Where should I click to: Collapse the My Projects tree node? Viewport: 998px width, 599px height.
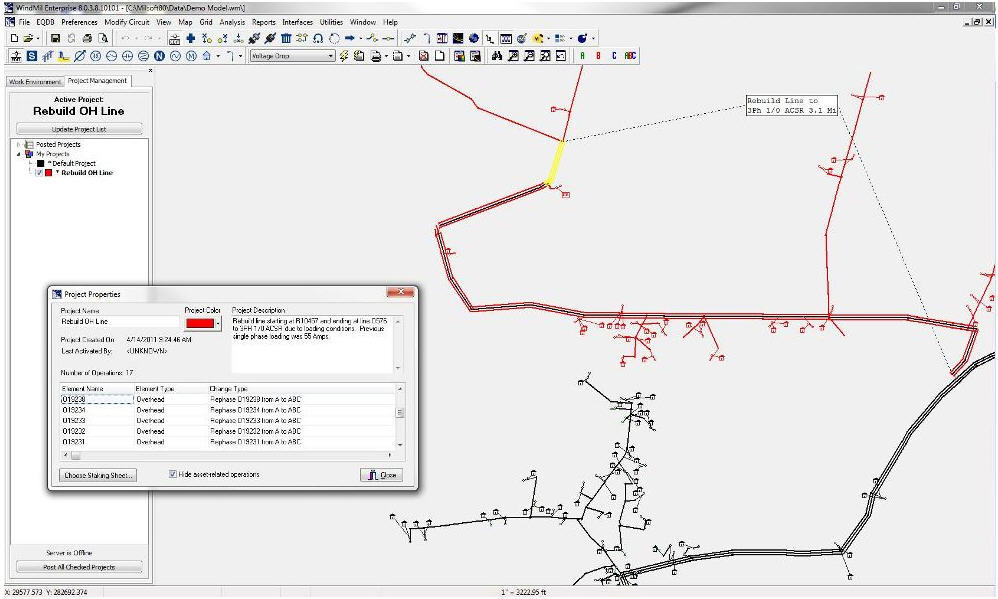click(18, 154)
